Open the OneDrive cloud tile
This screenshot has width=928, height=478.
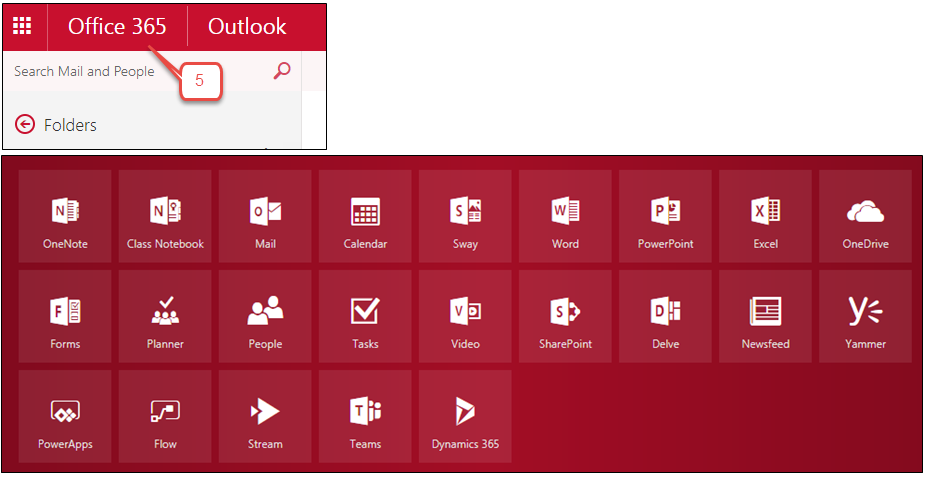pyautogui.click(x=865, y=217)
